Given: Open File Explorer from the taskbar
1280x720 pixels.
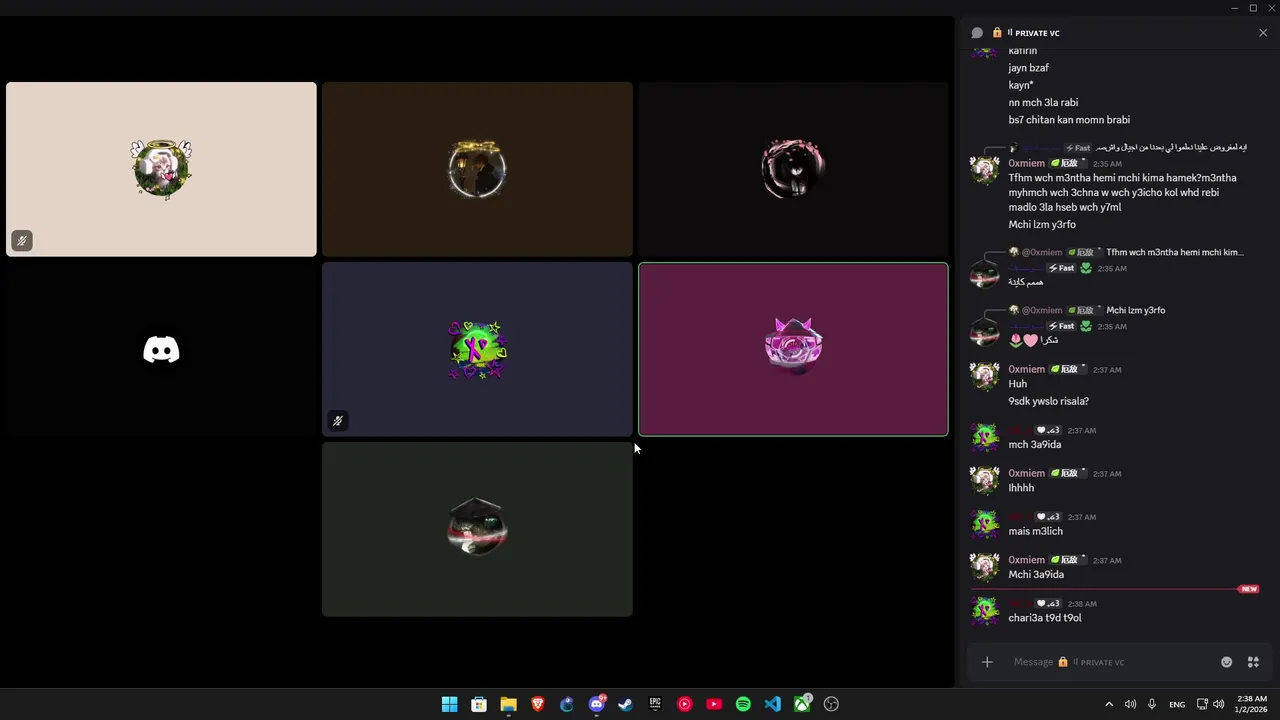Looking at the screenshot, I should [508, 704].
